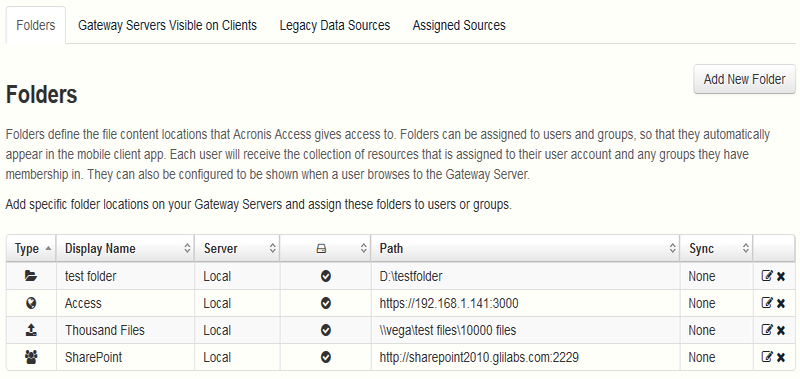Click 'Local' server in SharePoint row
Image resolution: width=800 pixels, height=379 pixels.
pyautogui.click(x=217, y=358)
